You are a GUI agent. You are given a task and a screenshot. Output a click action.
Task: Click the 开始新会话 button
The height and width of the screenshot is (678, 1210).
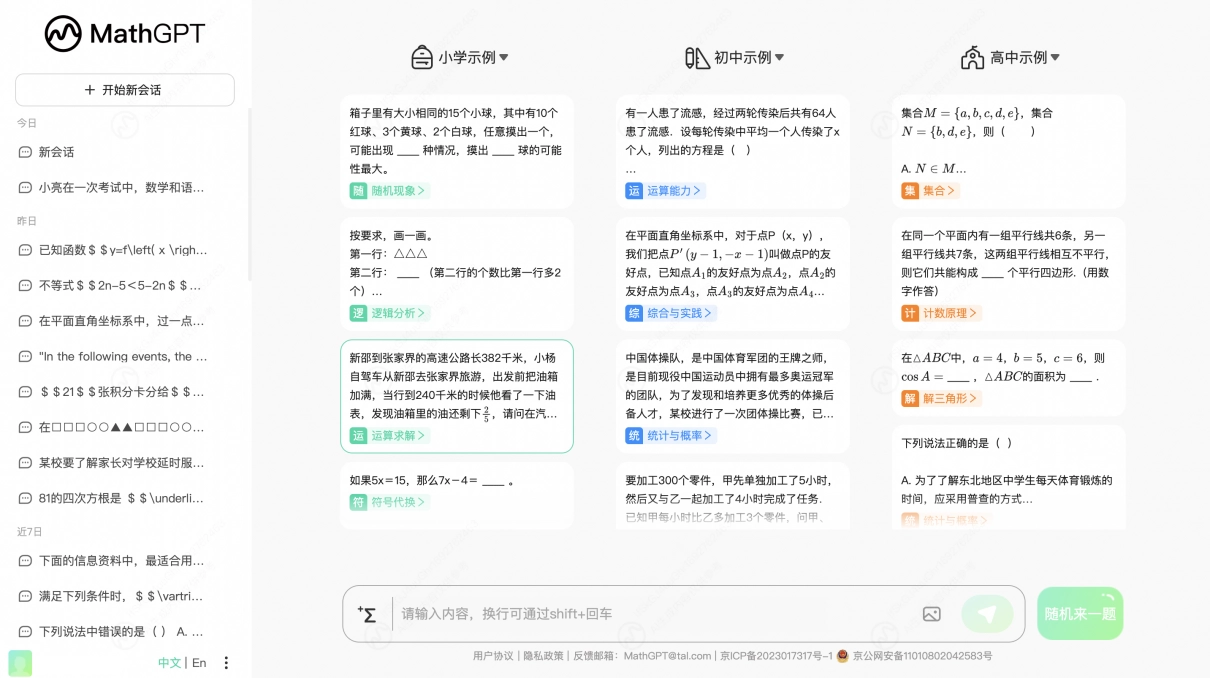(125, 90)
